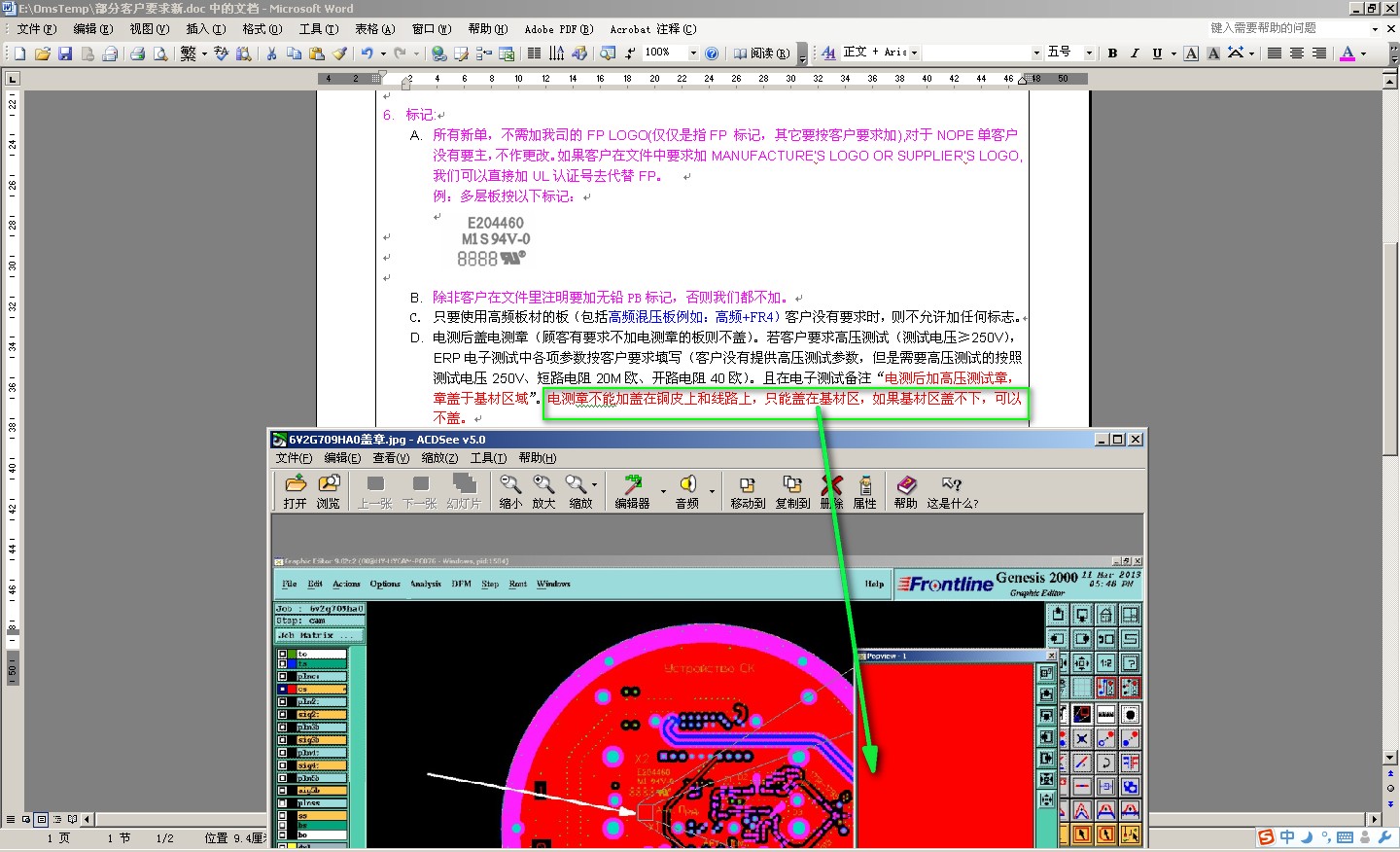Expand the undo history dropdown arrow
The height and width of the screenshot is (852, 1400).
pos(383,53)
